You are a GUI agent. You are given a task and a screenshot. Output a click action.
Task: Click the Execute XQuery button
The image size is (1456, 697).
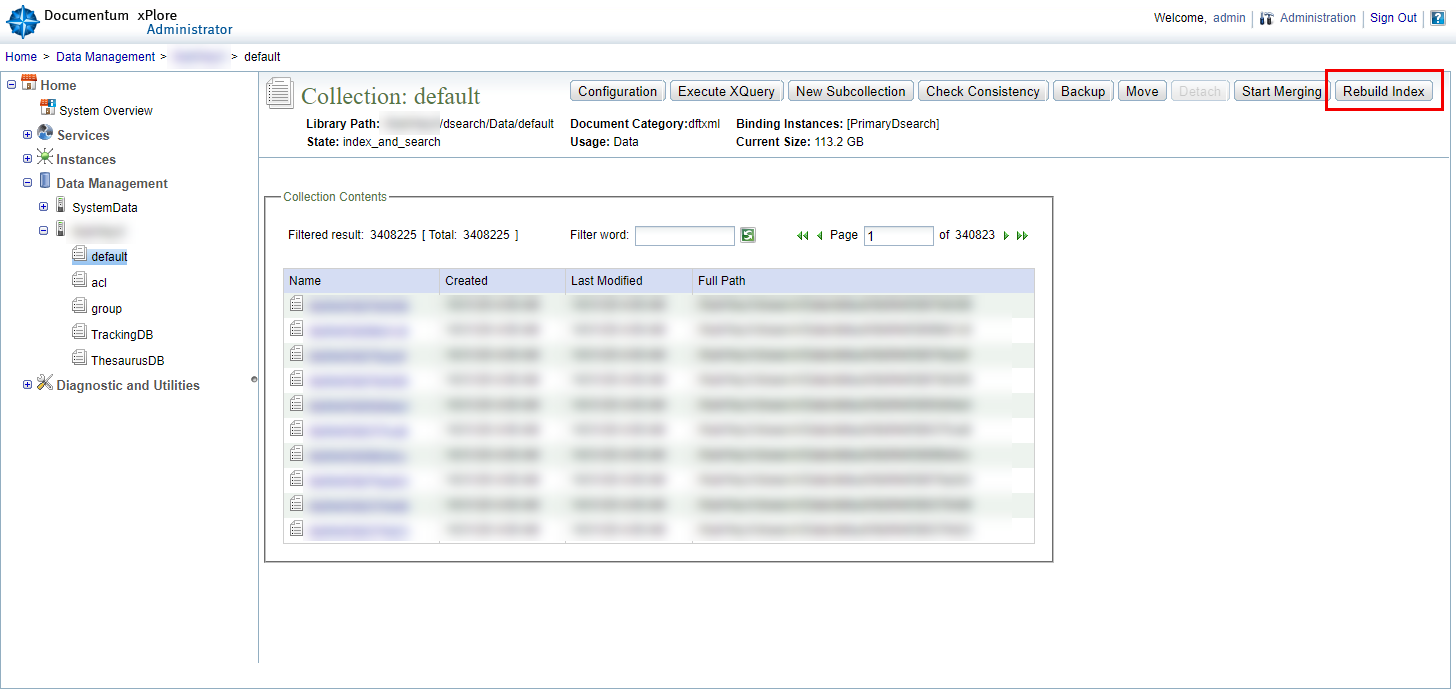click(x=727, y=91)
